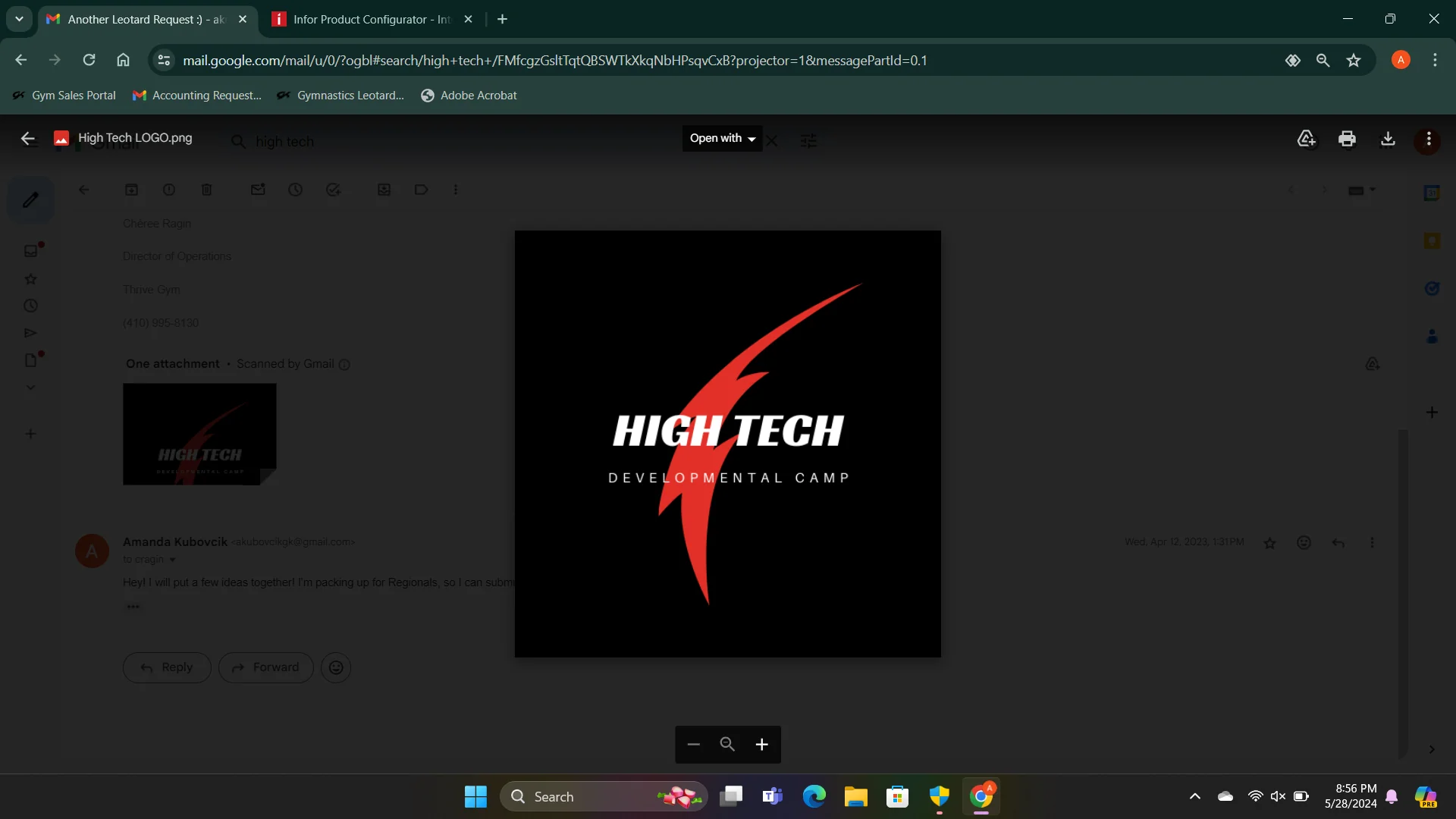Screen dimensions: 1456x819
Task: Open the 'Open with' dropdown
Action: [x=723, y=139]
